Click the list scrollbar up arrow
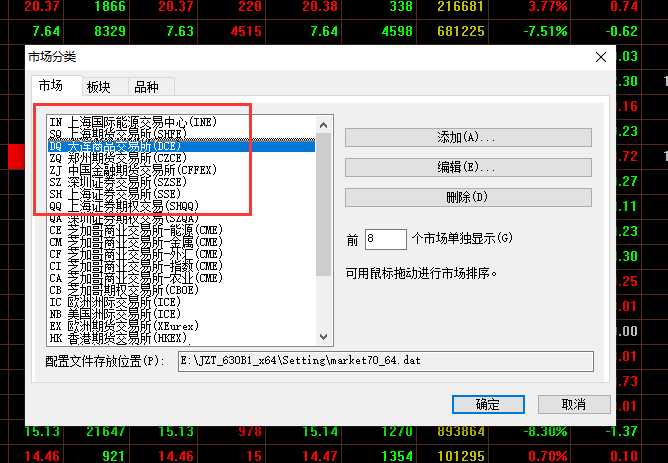Viewport: 668px width, 463px height. click(323, 125)
